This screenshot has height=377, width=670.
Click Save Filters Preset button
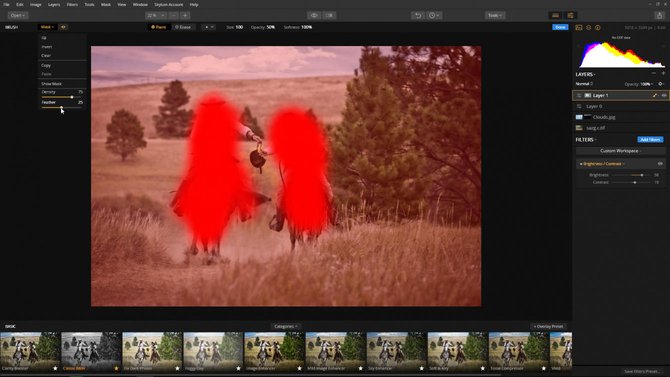641,371
